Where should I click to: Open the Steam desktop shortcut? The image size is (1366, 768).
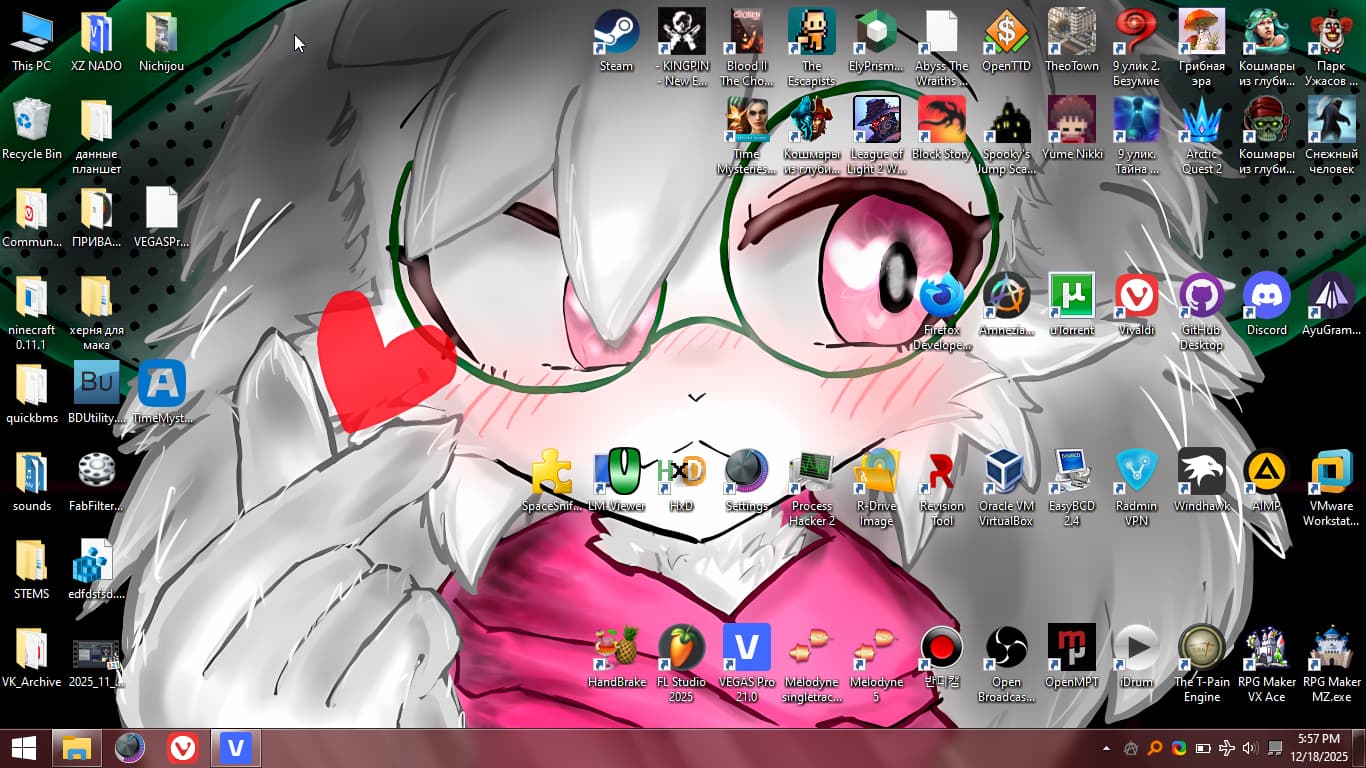click(x=616, y=34)
